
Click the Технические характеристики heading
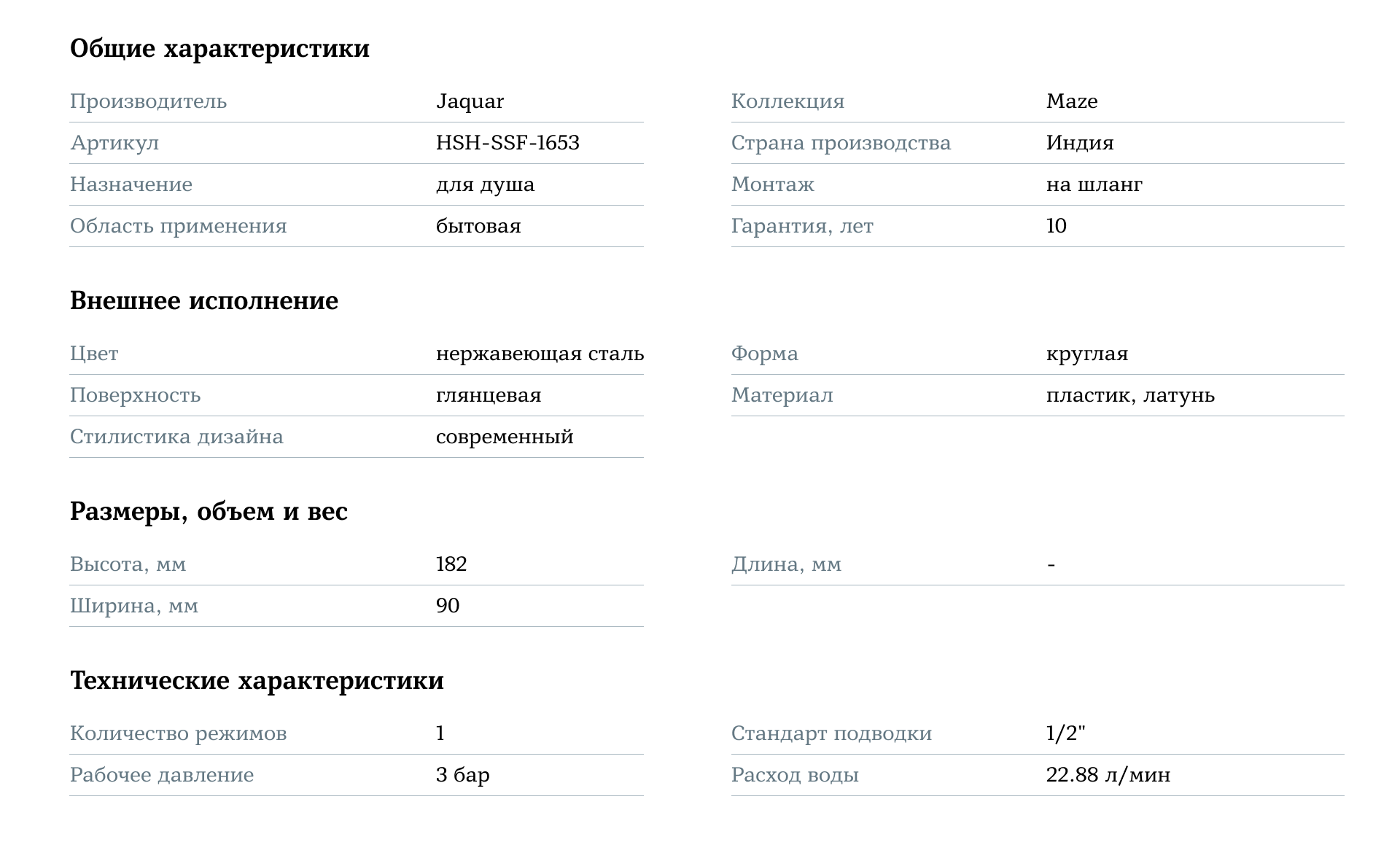257,681
